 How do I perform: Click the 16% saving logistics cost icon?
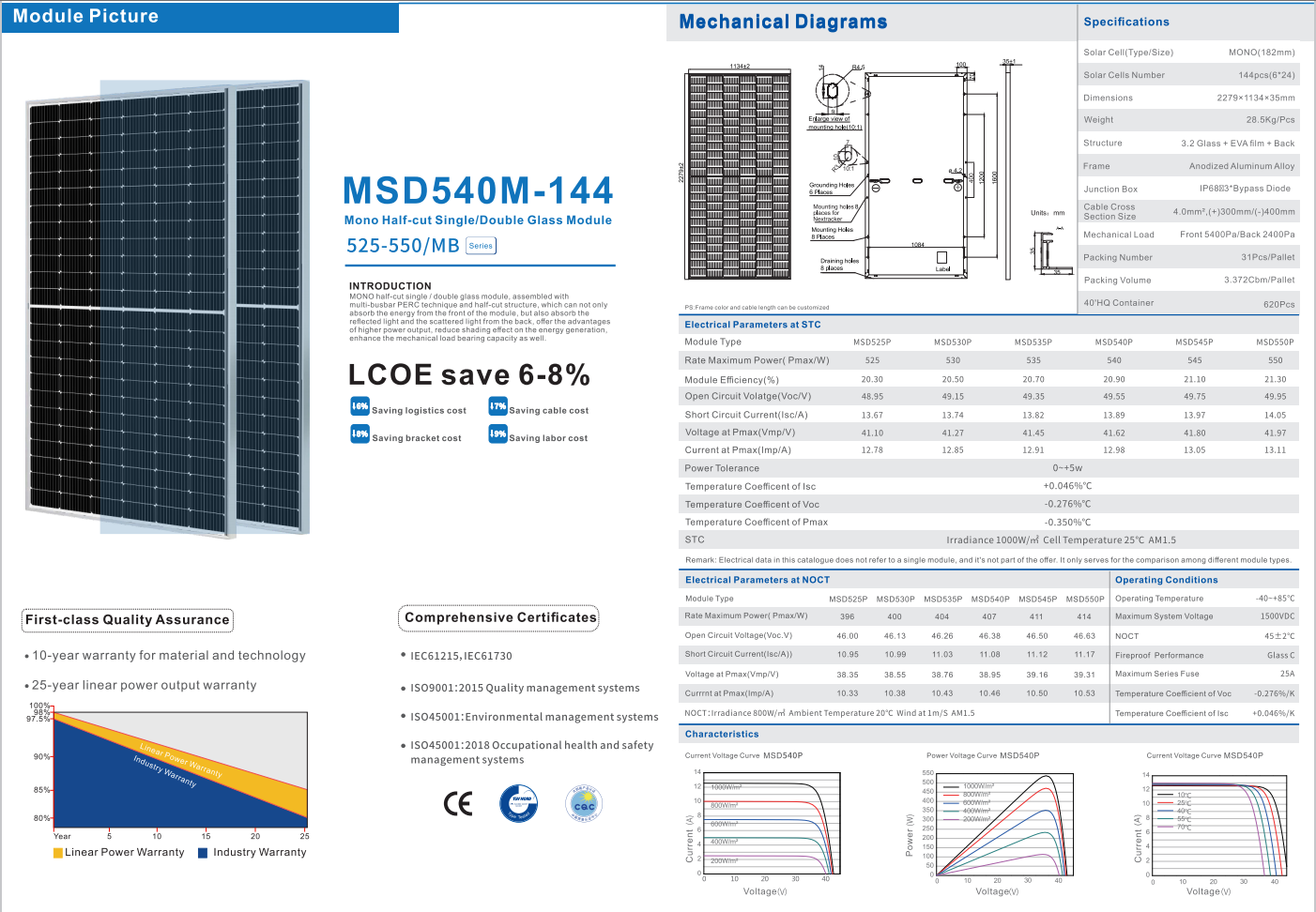pyautogui.click(x=360, y=406)
